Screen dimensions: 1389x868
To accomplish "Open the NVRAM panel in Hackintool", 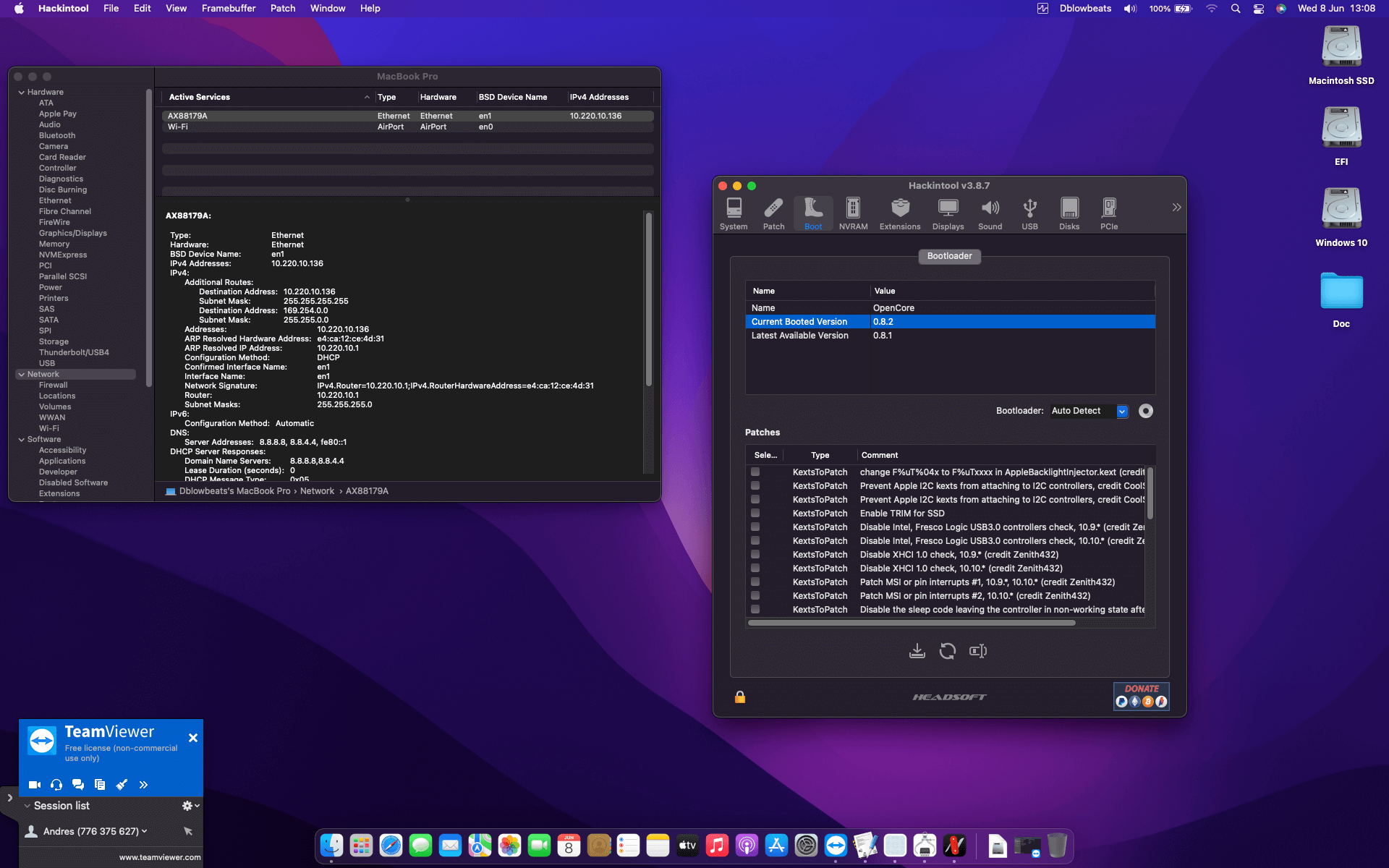I will [853, 212].
